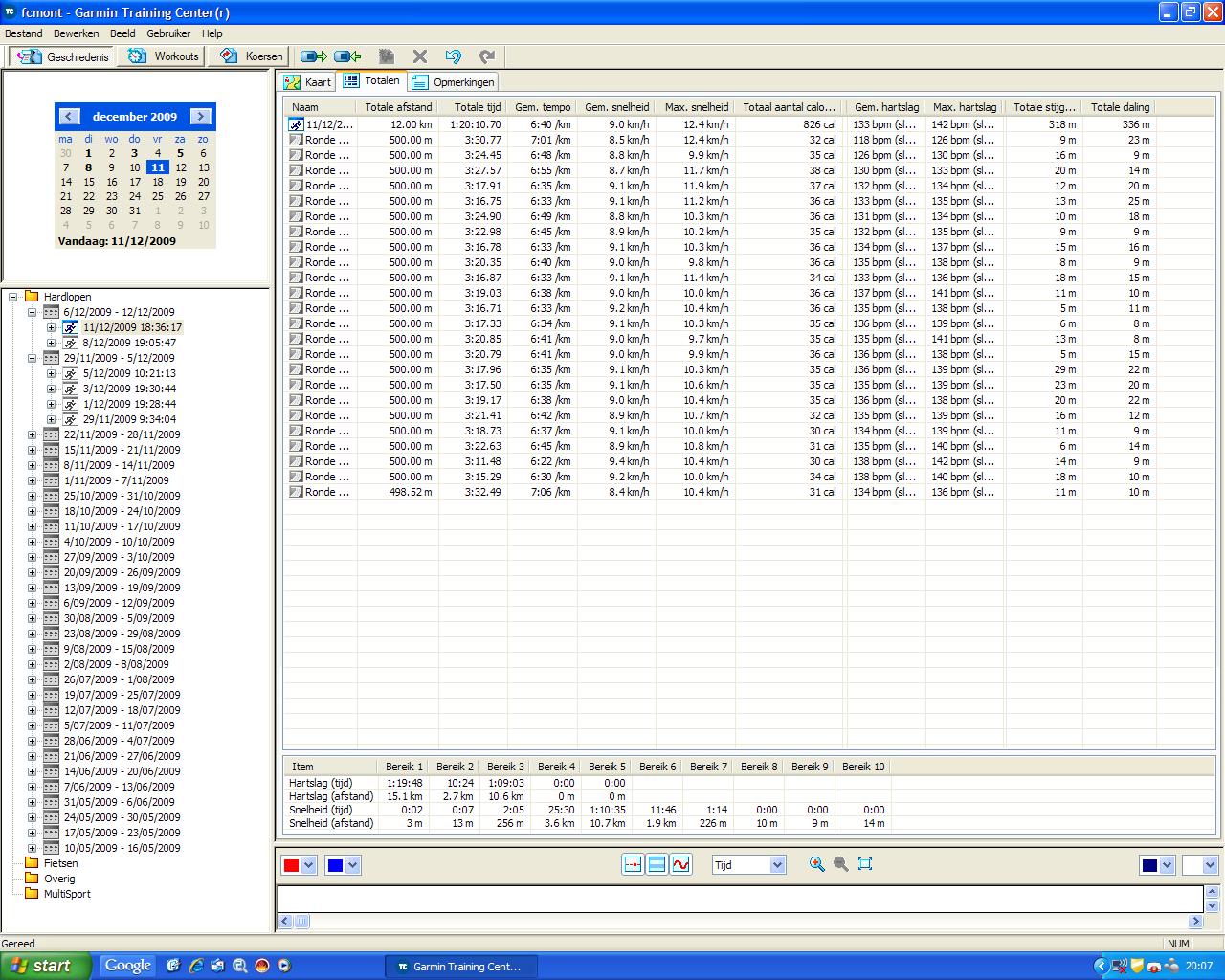Expand the 15/11/2009 - 21/11/2009 week
This screenshot has height=980, width=1225.
32,450
